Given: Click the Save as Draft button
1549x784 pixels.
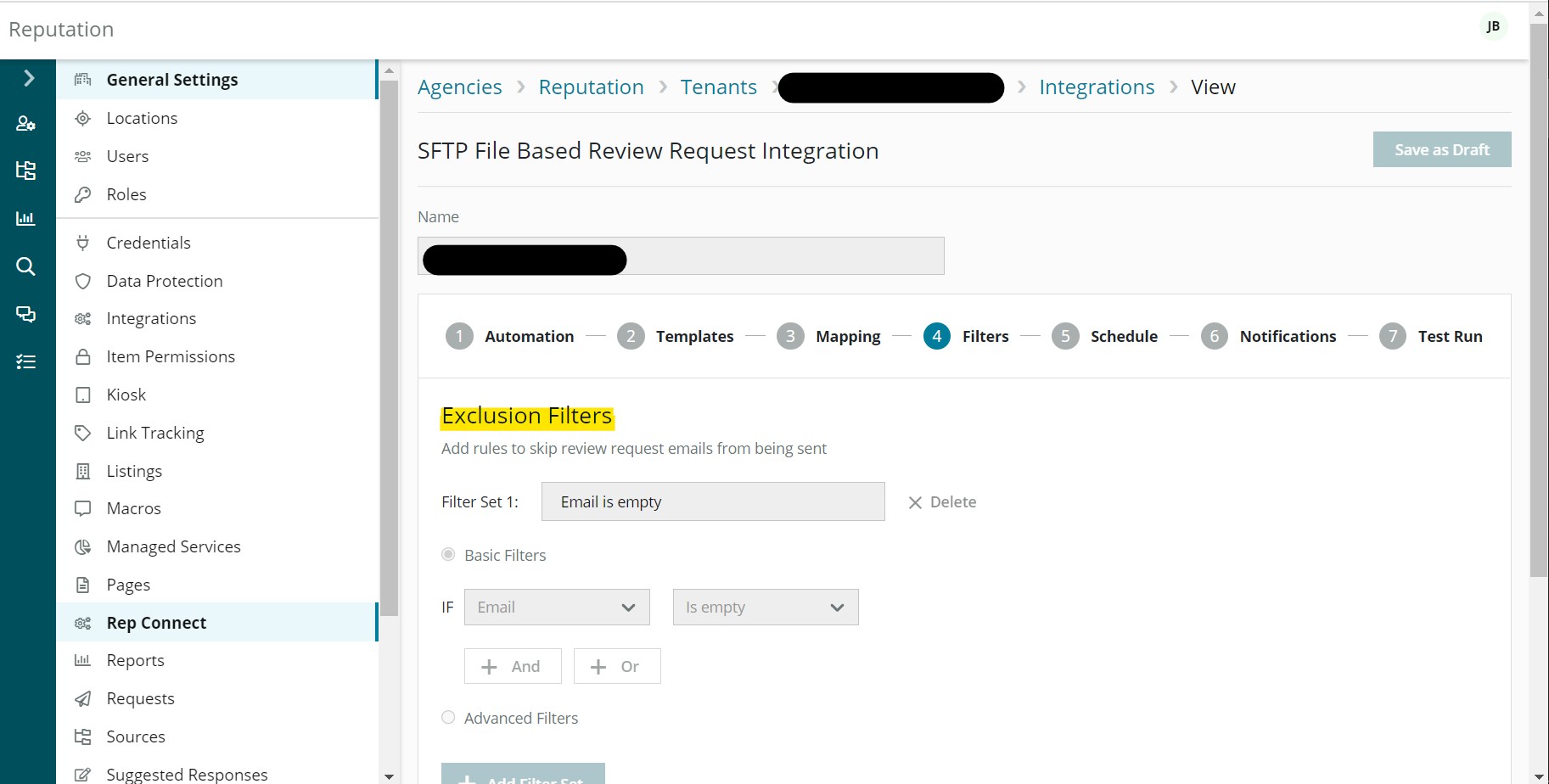Looking at the screenshot, I should coord(1442,149).
